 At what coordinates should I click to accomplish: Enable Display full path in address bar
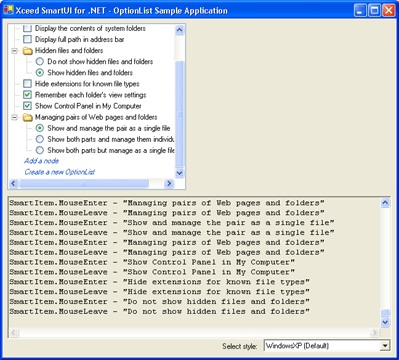click(27, 39)
